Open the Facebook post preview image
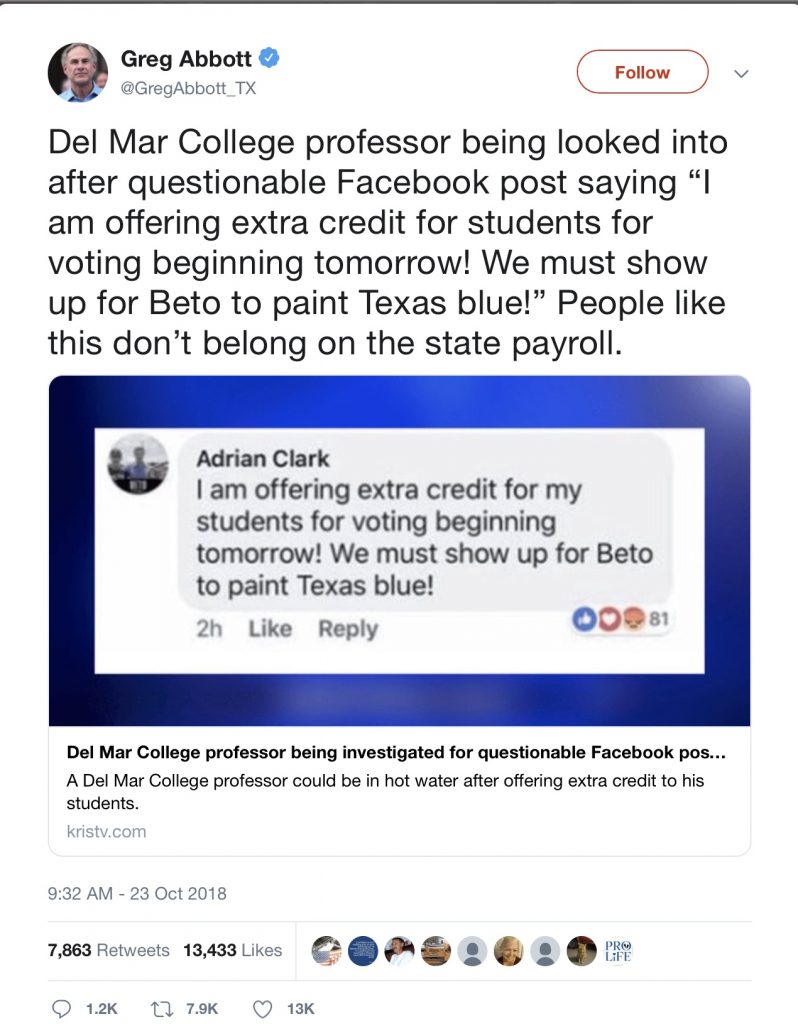Viewport: 798px width, 1024px height. pos(399,550)
